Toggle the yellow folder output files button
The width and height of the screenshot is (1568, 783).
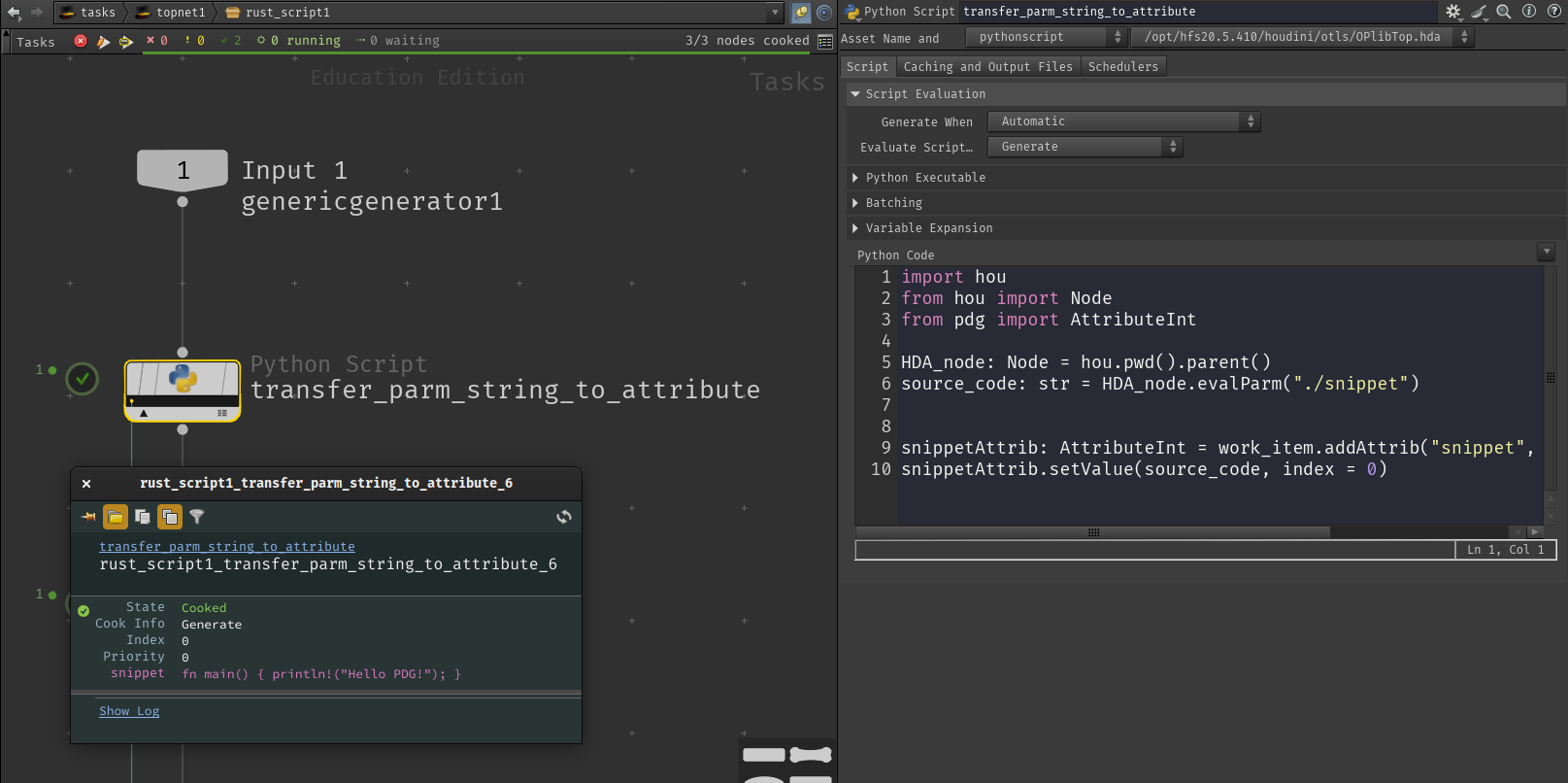116,517
